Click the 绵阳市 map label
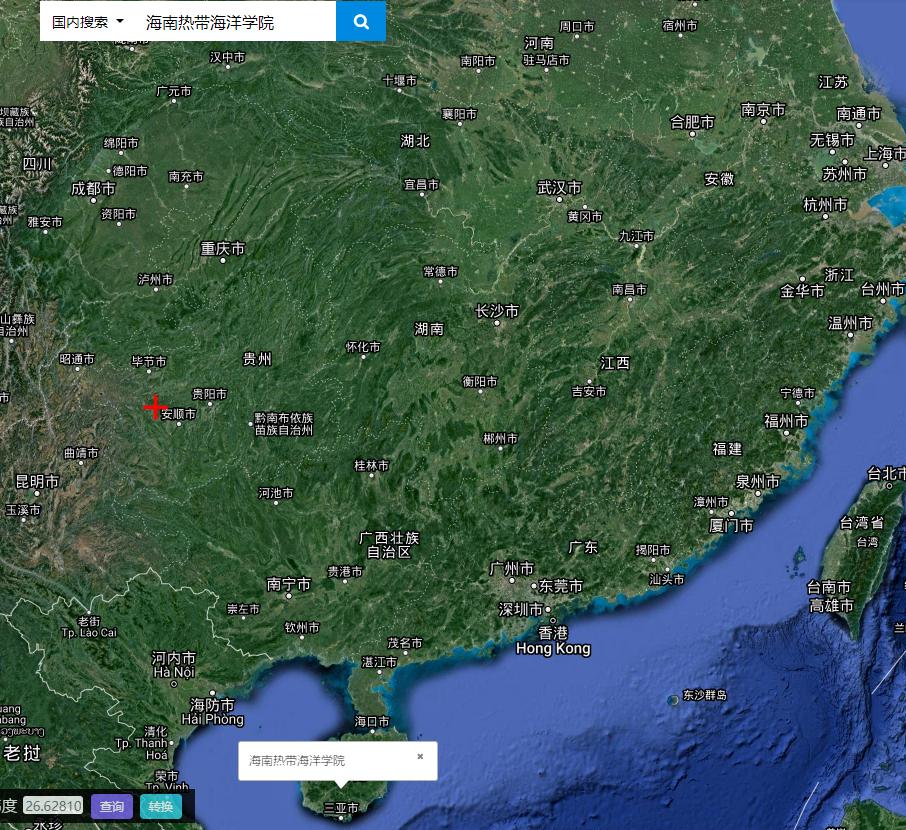906x830 pixels. pyautogui.click(x=121, y=143)
